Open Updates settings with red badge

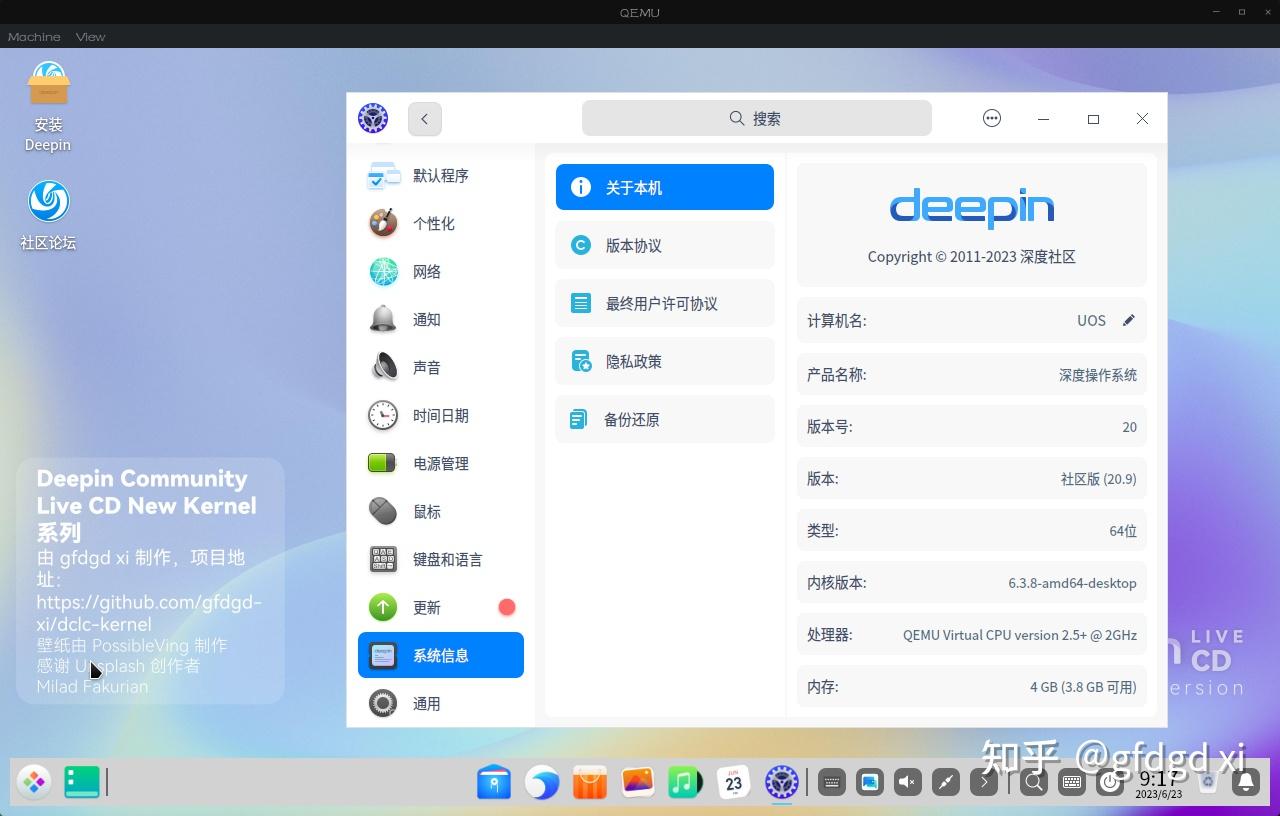point(427,607)
